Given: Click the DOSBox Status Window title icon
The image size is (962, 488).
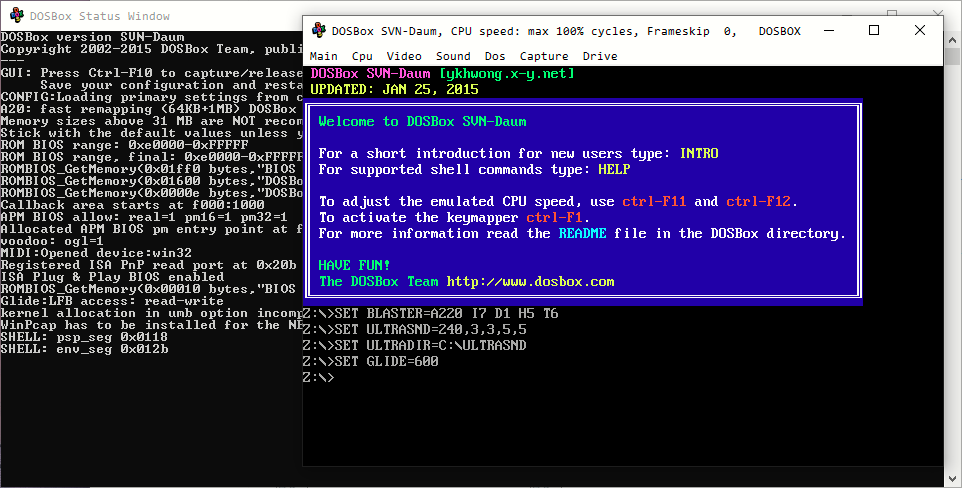Looking at the screenshot, I should pyautogui.click(x=17, y=15).
